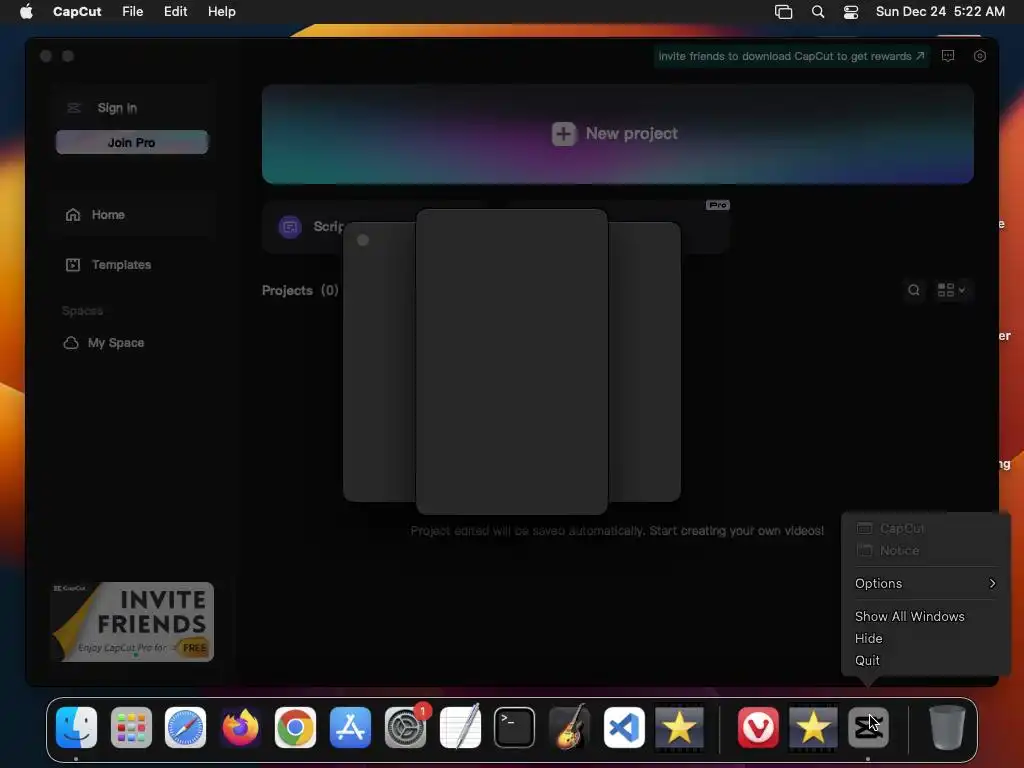This screenshot has height=768, width=1024.
Task: Open the Edit menu
Action: click(x=176, y=11)
